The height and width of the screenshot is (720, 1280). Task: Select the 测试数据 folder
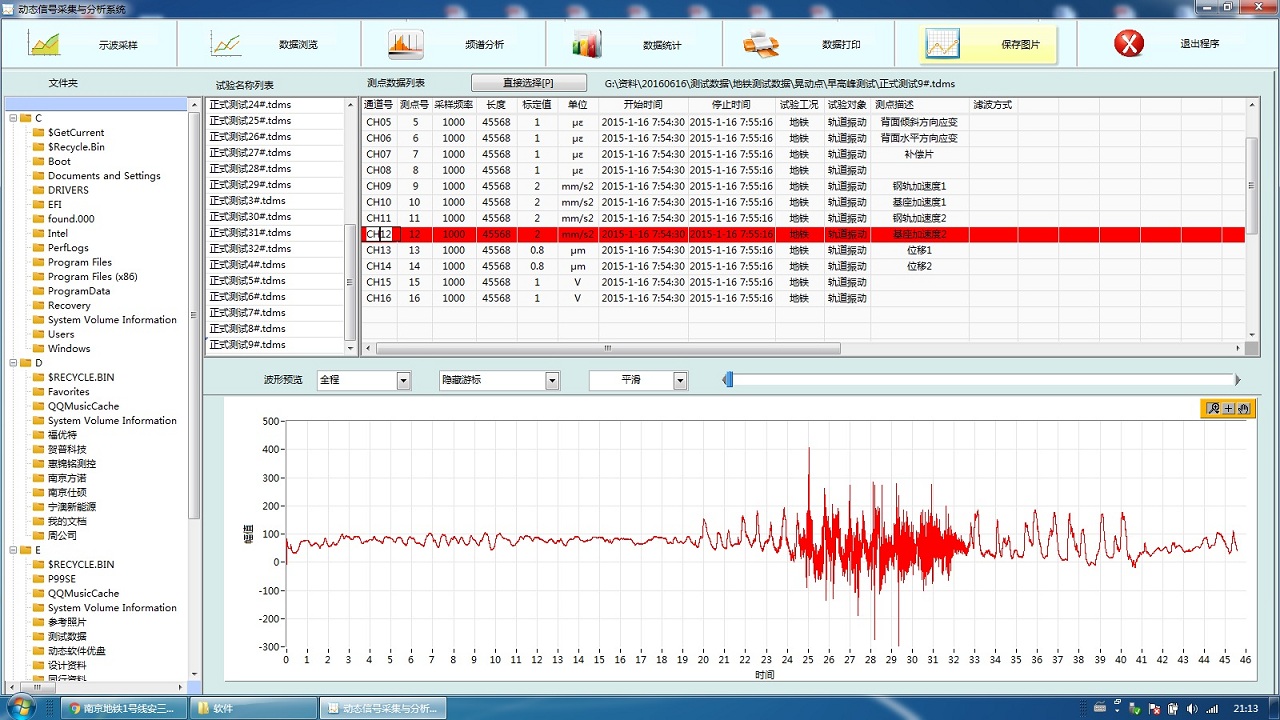tap(67, 636)
